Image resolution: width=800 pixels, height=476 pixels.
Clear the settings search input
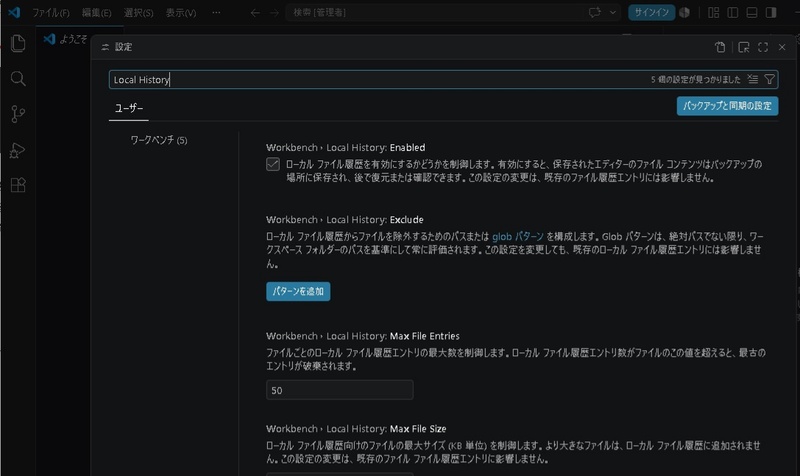[753, 79]
